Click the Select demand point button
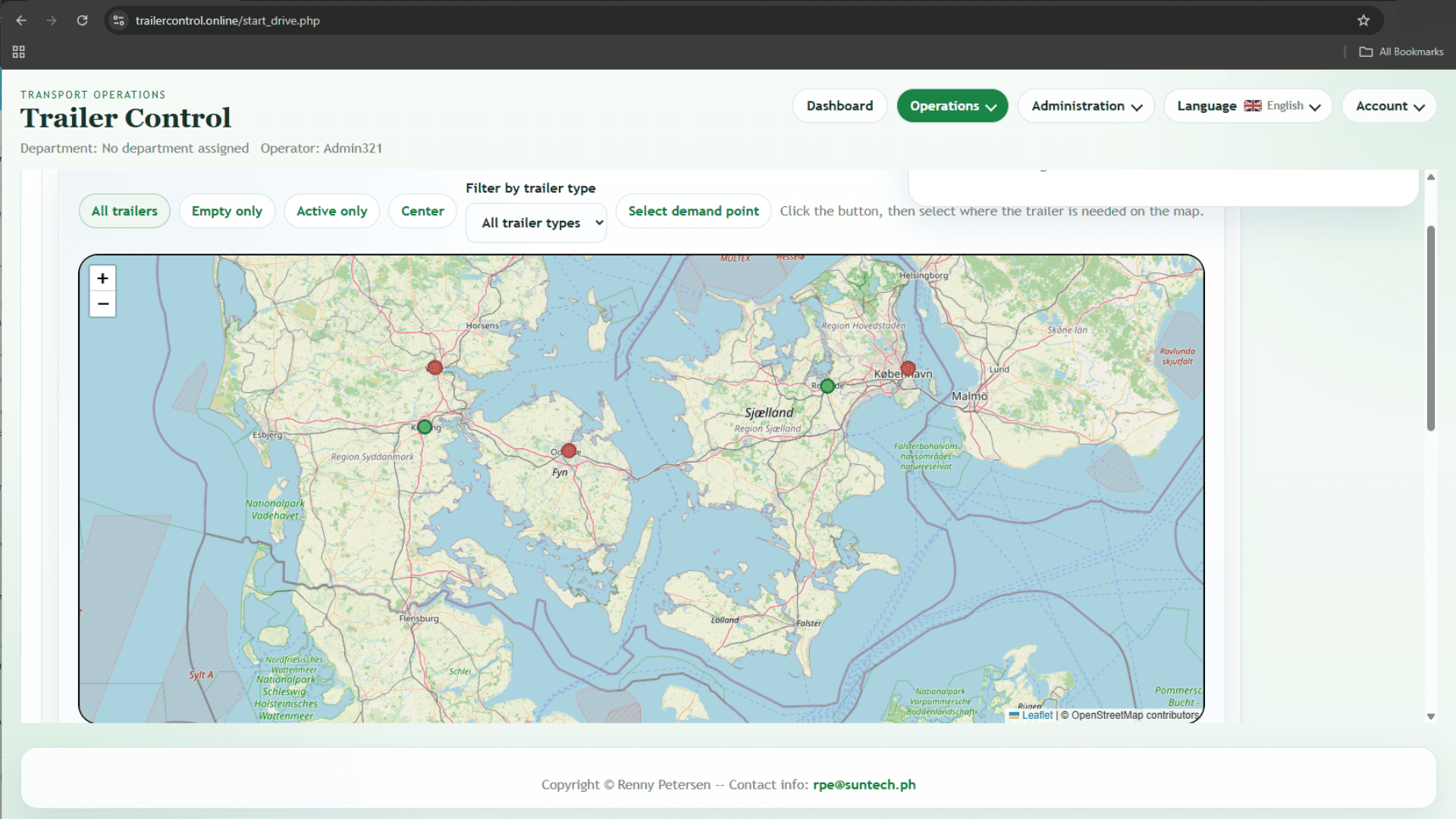The width and height of the screenshot is (1456, 819). pyautogui.click(x=693, y=211)
